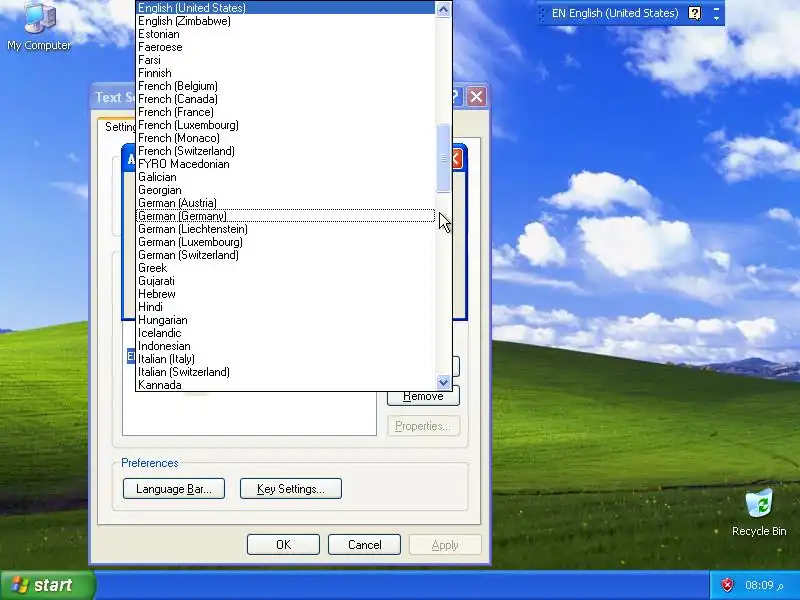Screen dimensions: 800x600
Task: Select German (Liechtenstein) in the list
Action: [286, 229]
